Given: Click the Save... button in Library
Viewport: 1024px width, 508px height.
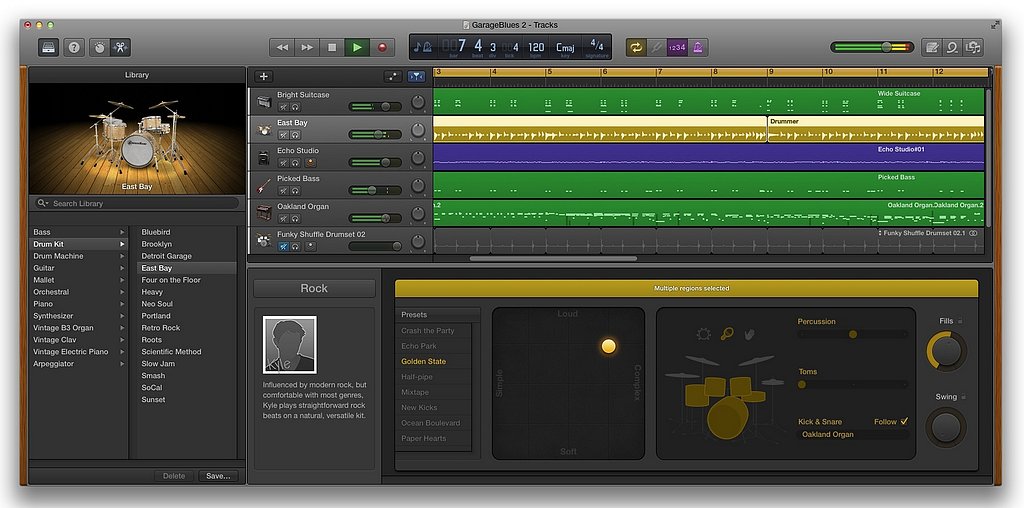Looking at the screenshot, I should point(218,476).
